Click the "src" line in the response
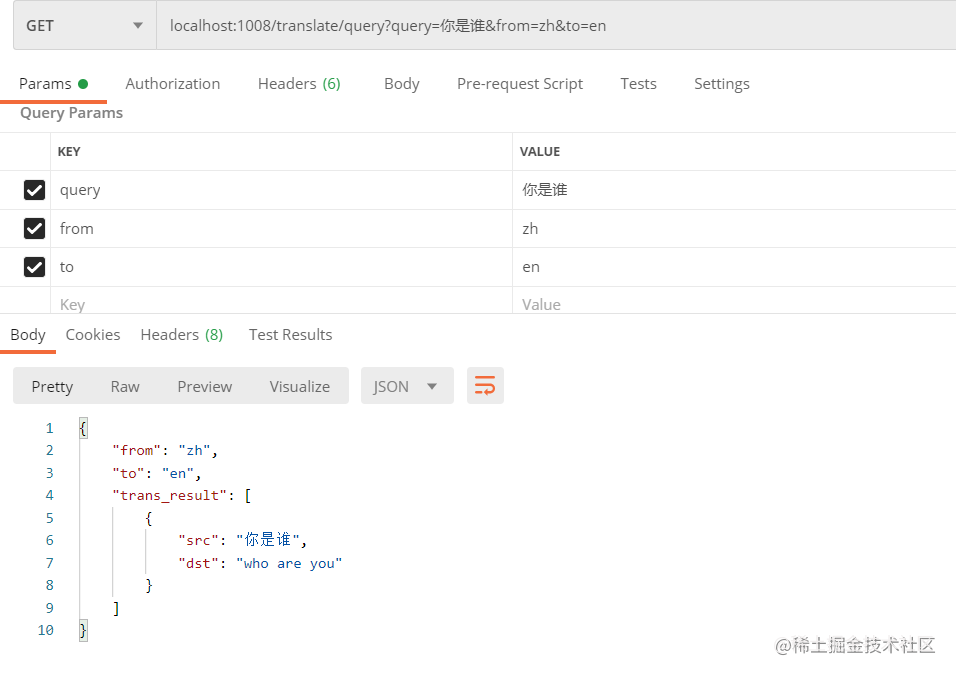Screen dimensions: 956x676 point(242,540)
